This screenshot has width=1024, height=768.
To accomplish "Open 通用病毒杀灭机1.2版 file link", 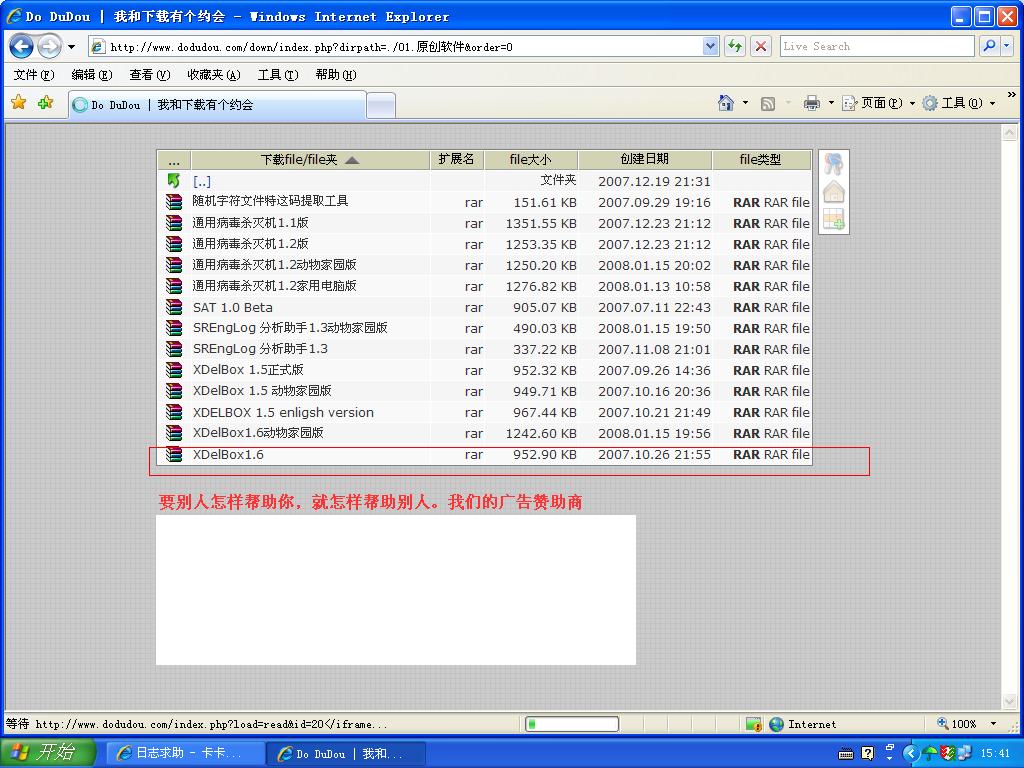I will (250, 244).
